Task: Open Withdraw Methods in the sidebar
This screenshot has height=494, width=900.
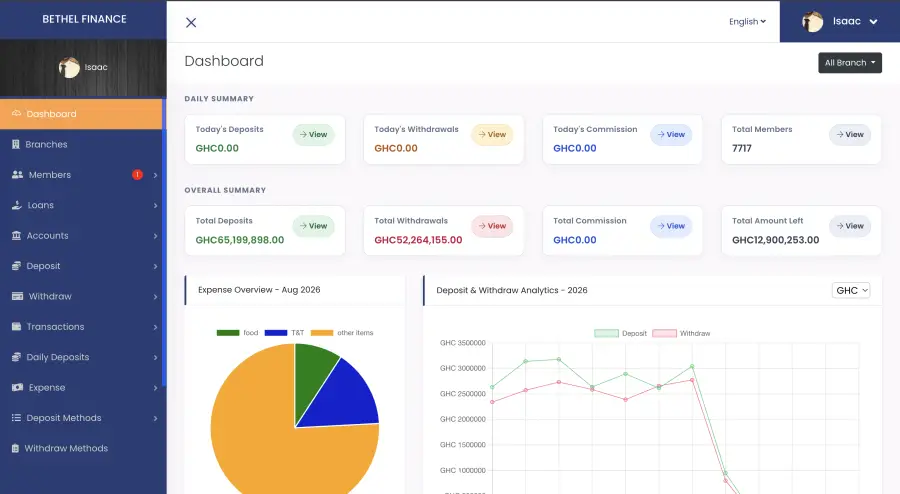Action: [x=81, y=448]
